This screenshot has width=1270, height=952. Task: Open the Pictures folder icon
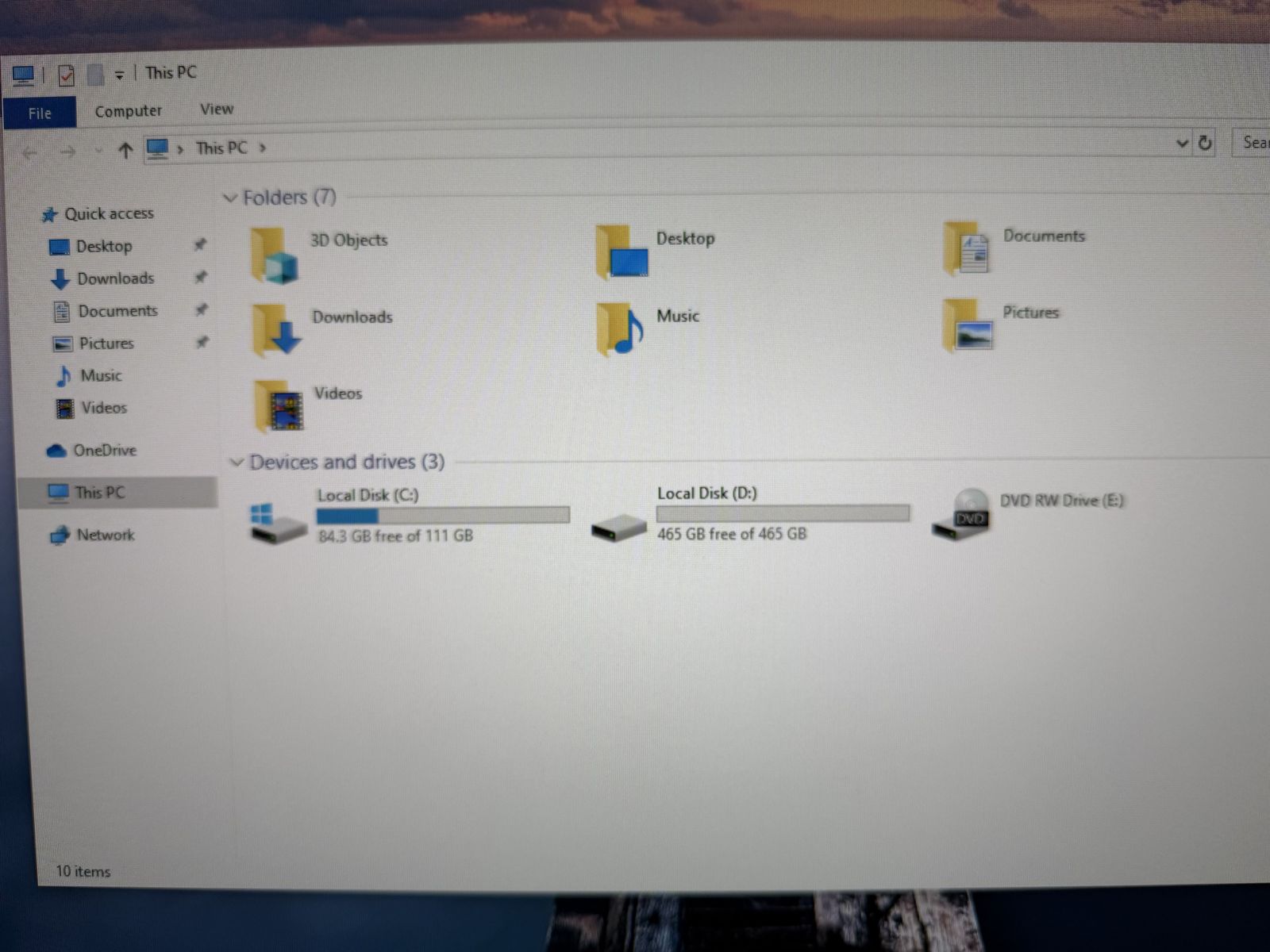click(x=968, y=325)
